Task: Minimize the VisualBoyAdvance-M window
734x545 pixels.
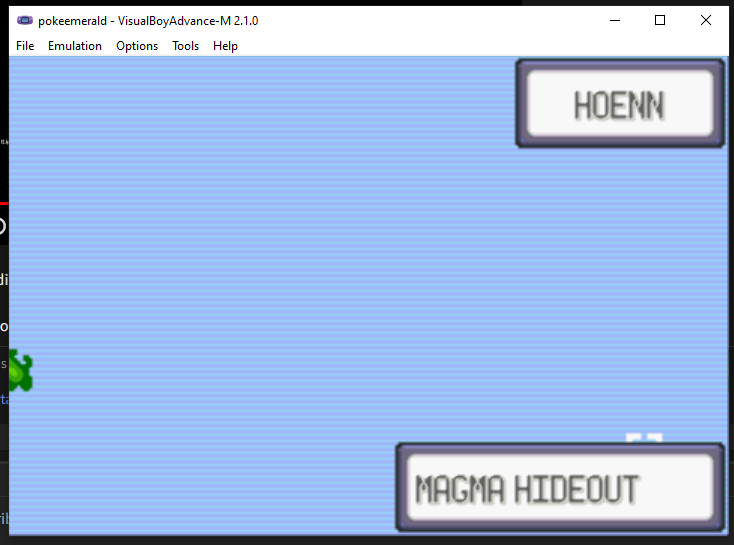Action: tap(614, 20)
